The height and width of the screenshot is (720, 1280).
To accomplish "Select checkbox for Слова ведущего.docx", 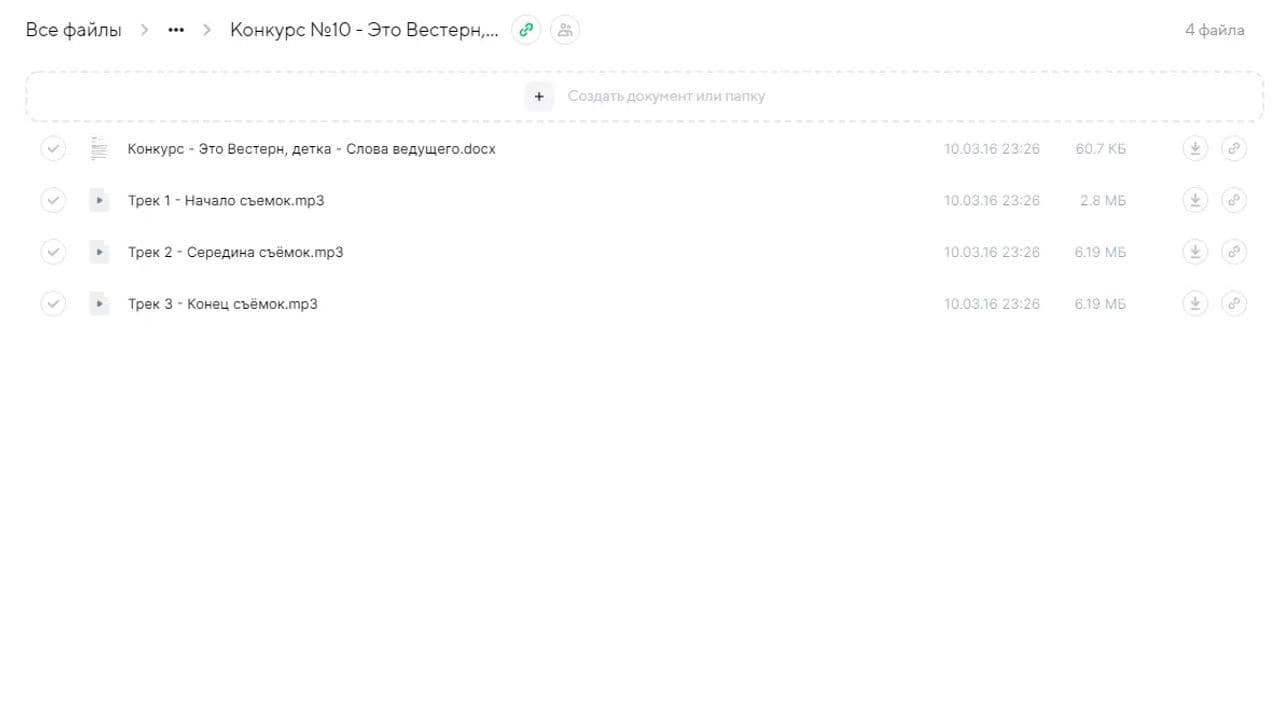I will [53, 149].
